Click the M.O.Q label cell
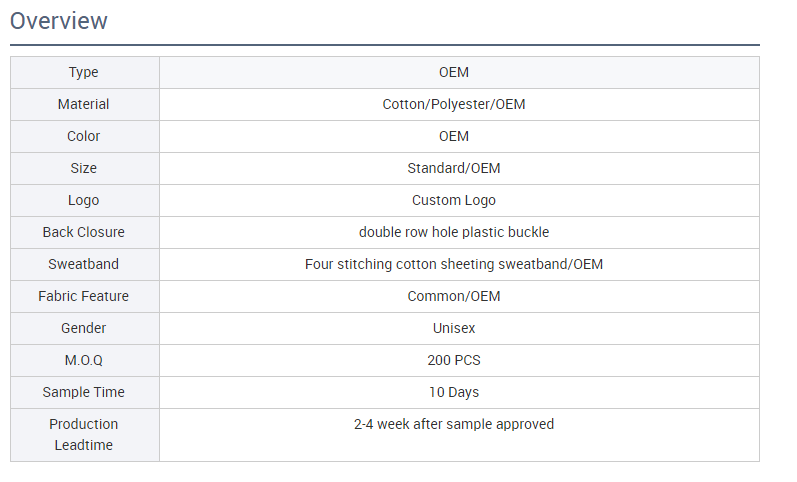The height and width of the screenshot is (482, 797). (84, 360)
